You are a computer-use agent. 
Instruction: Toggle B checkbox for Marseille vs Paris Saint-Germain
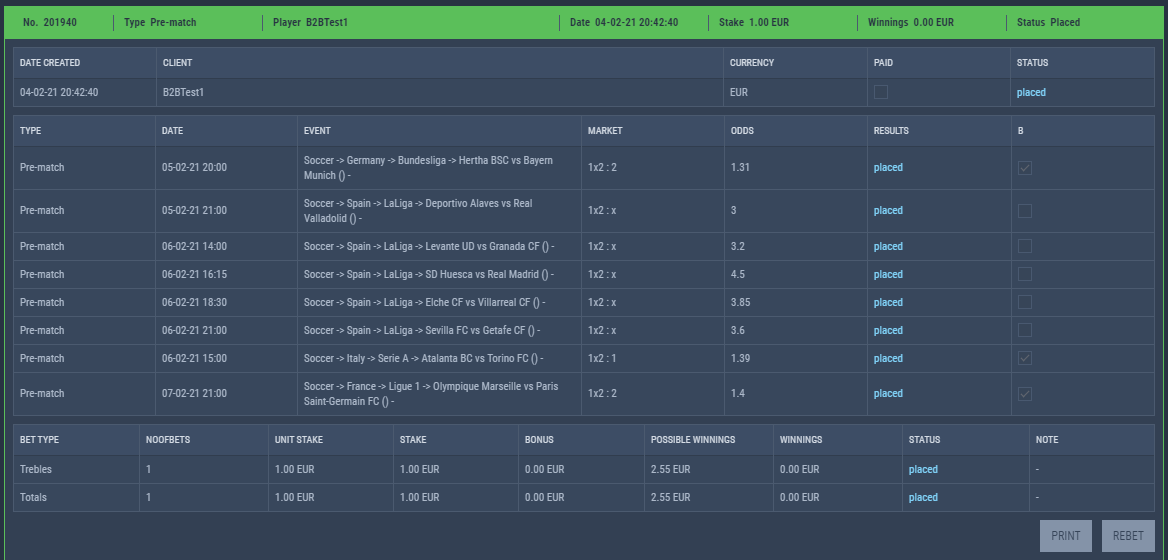(1025, 394)
